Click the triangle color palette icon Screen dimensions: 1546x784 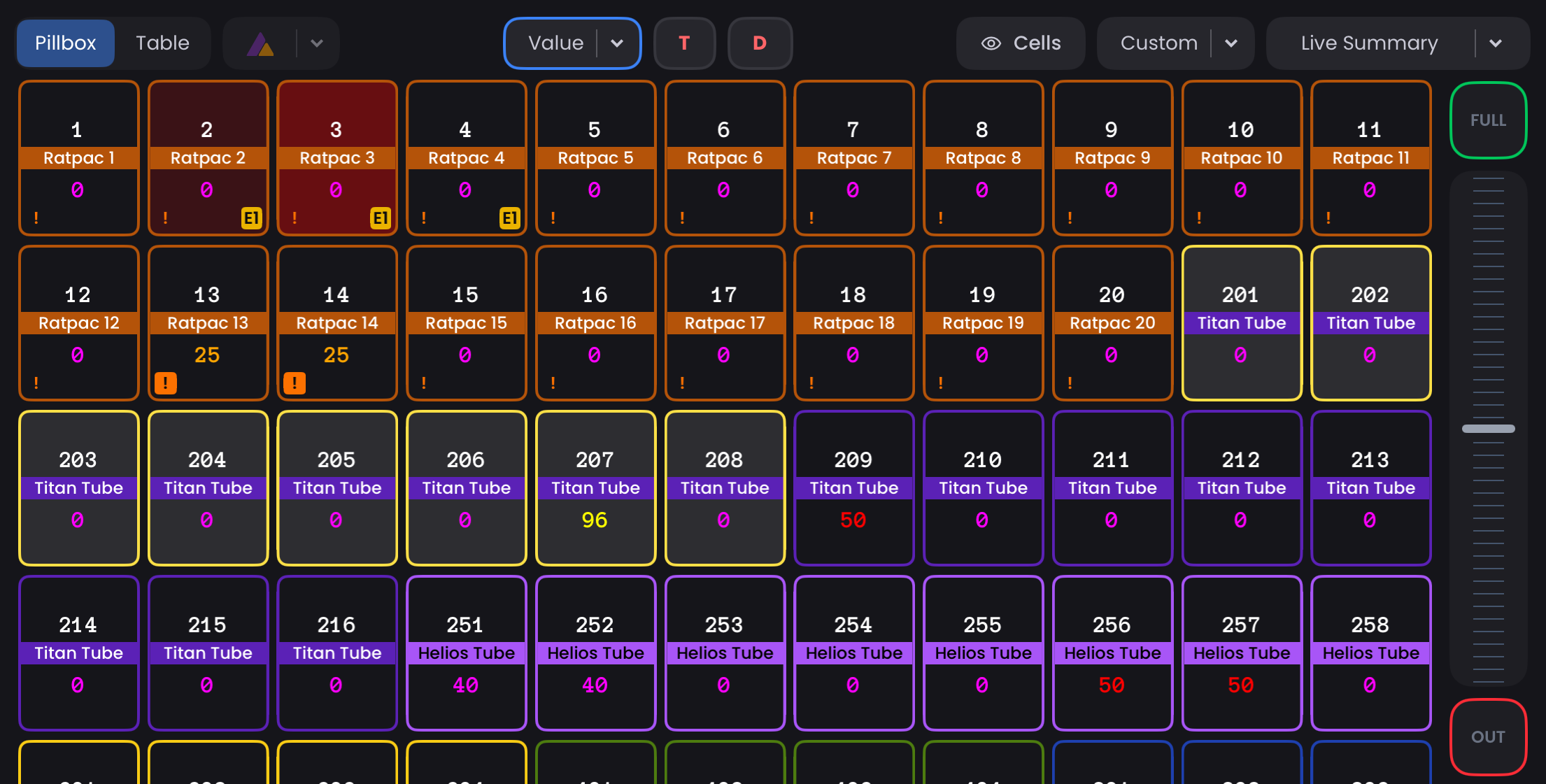click(x=261, y=44)
